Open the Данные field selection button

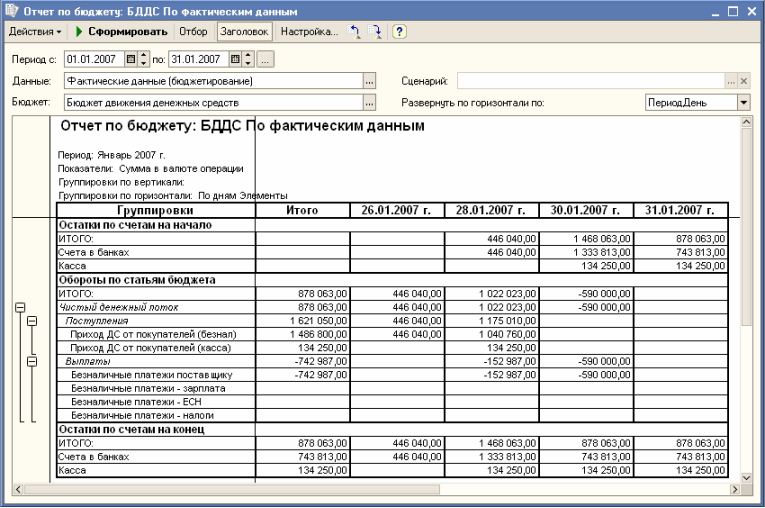369,81
